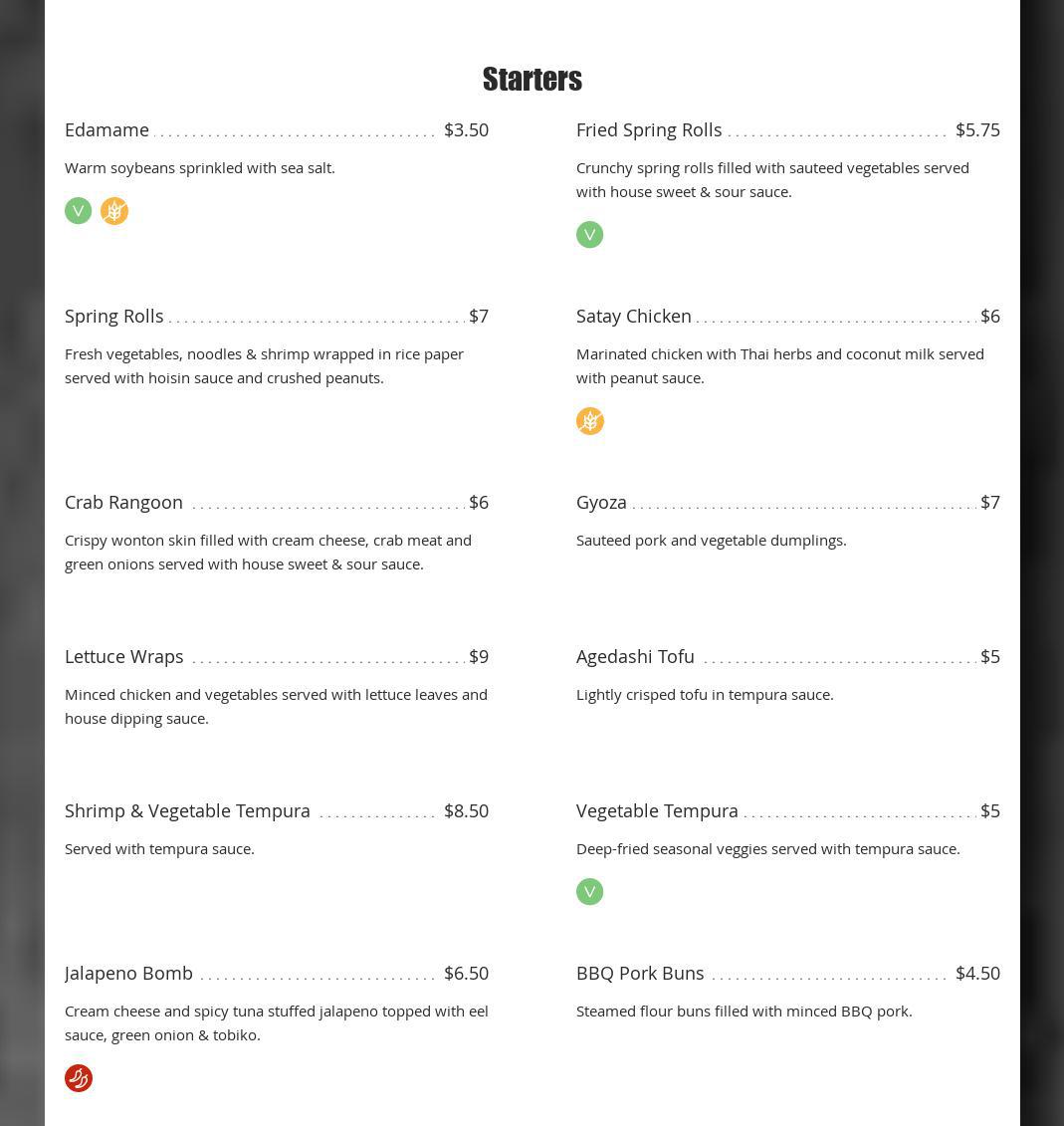Click the $6.50 Jalapeno Bomb price

466,974
